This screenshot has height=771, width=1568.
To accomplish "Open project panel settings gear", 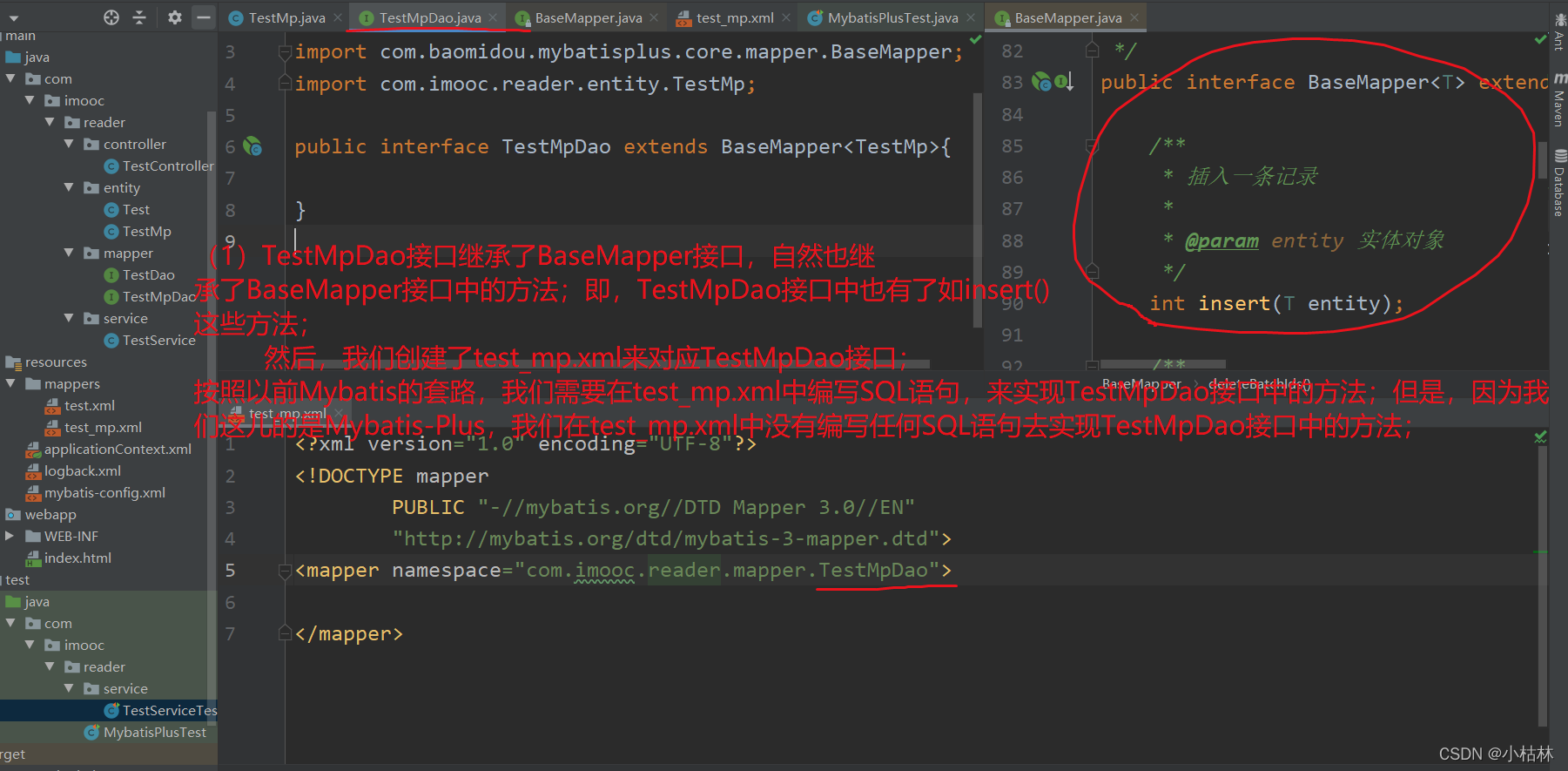I will (174, 17).
